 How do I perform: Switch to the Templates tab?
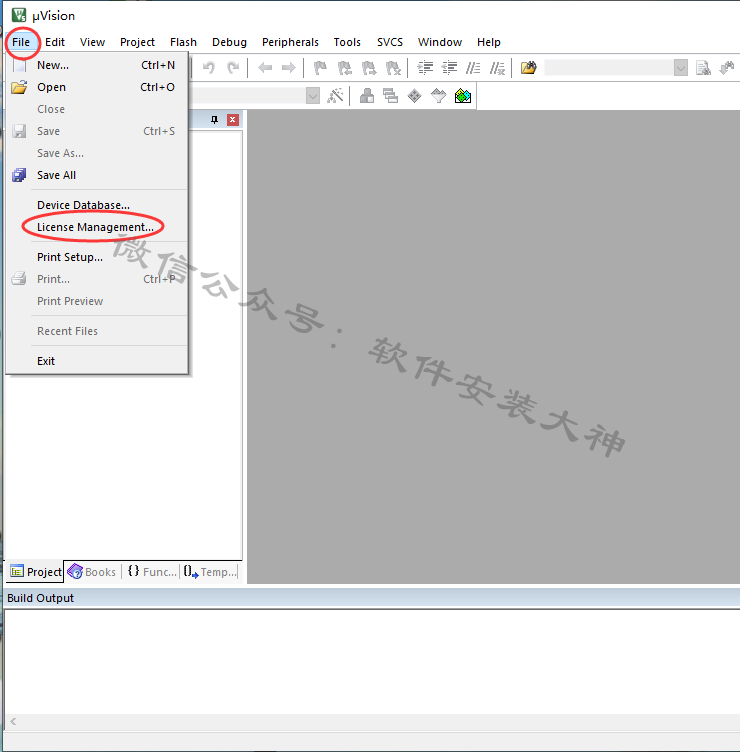click(209, 572)
